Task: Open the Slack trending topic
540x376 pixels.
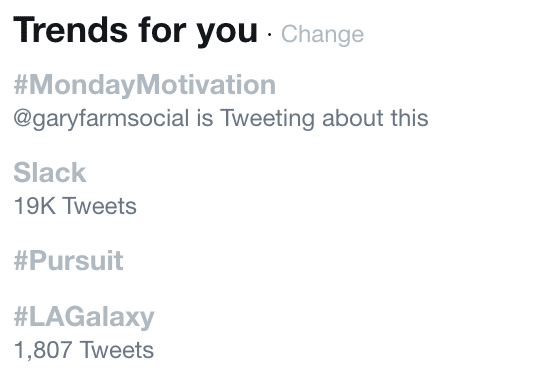Action: click(x=50, y=173)
